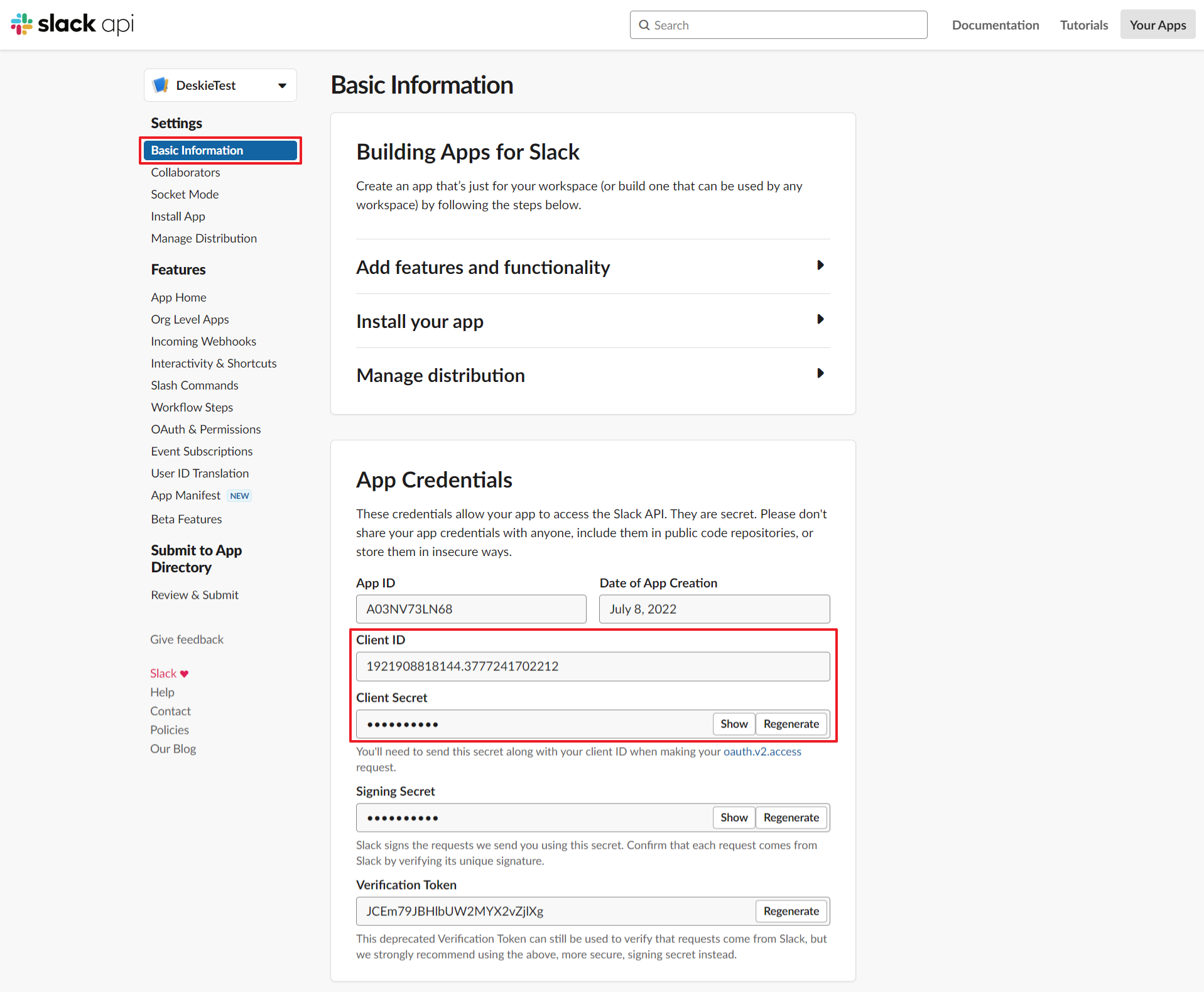Image resolution: width=1204 pixels, height=992 pixels.
Task: Open the DeskieTest app selector dropdown
Action: [x=220, y=85]
